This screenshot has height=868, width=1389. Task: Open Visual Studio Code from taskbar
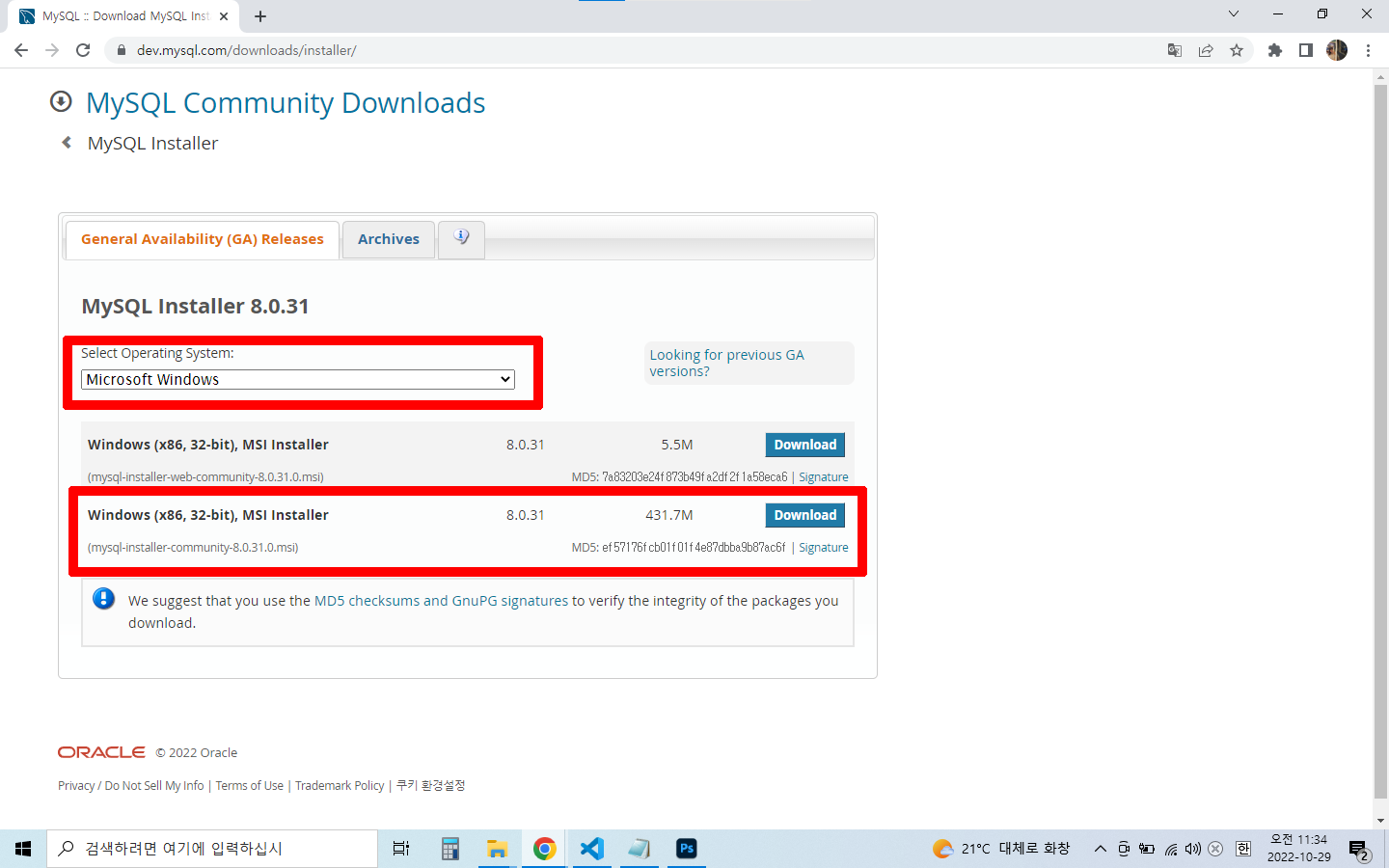click(591, 849)
